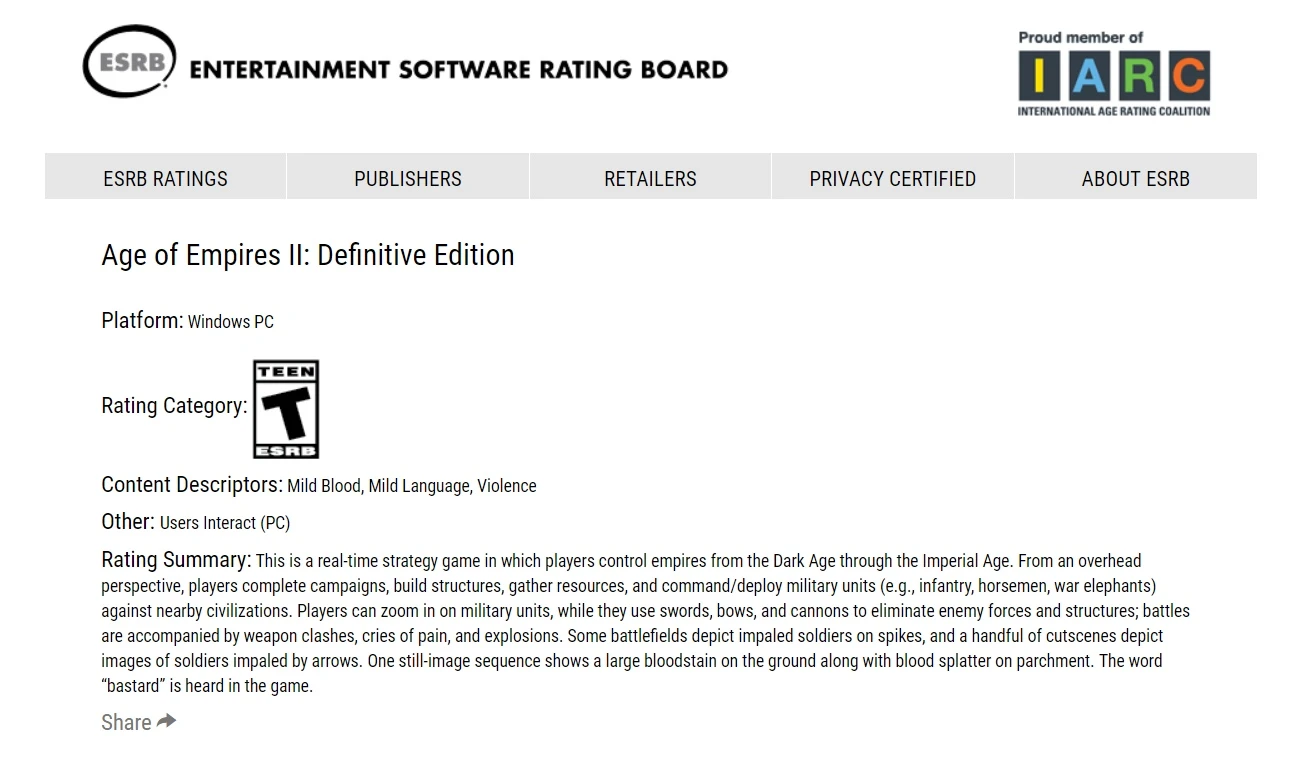Open the PRIVACY CERTIFIED section
Image resolution: width=1308 pixels, height=782 pixels.
click(x=892, y=178)
